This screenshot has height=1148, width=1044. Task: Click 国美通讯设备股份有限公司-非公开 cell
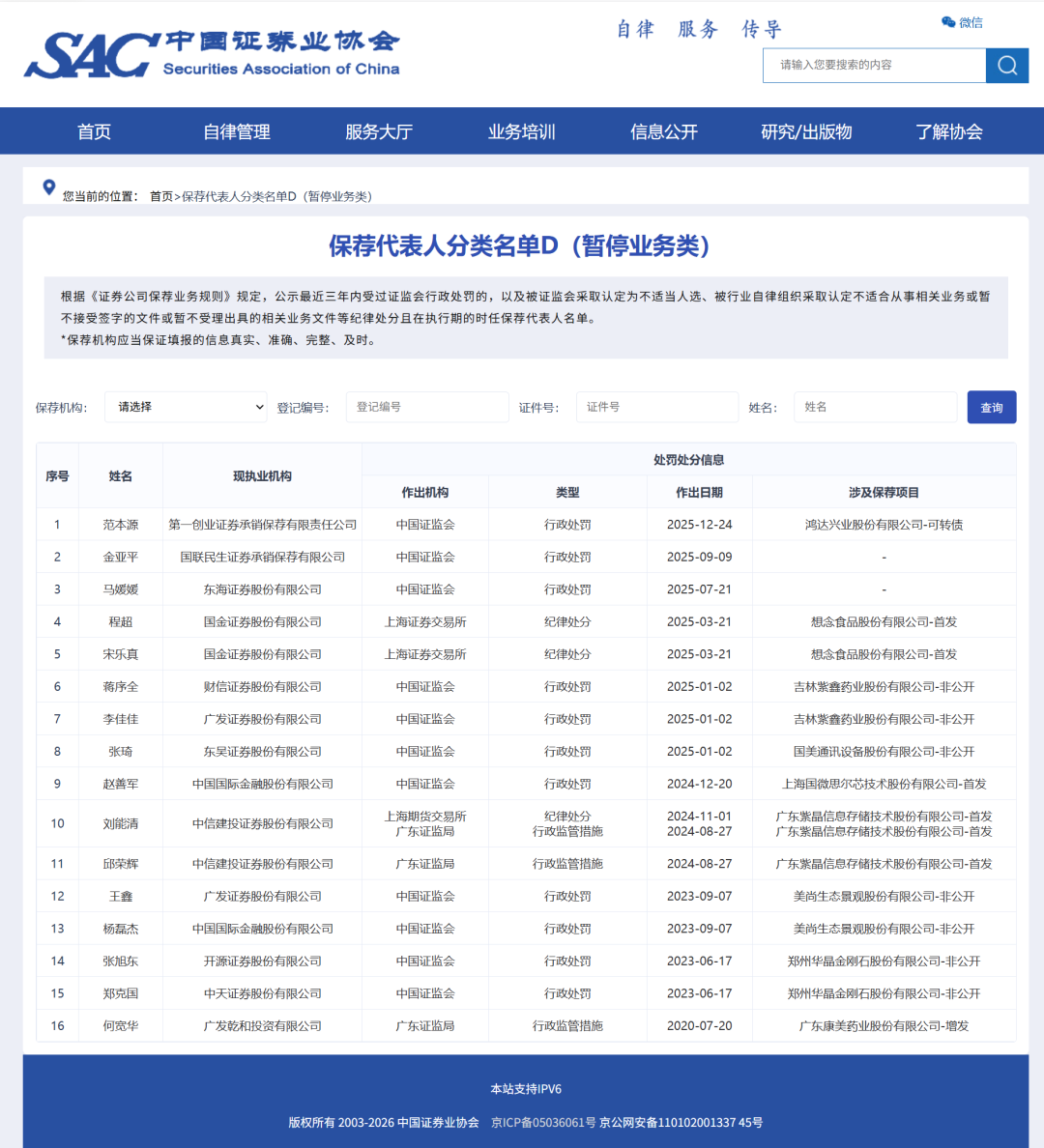(884, 751)
